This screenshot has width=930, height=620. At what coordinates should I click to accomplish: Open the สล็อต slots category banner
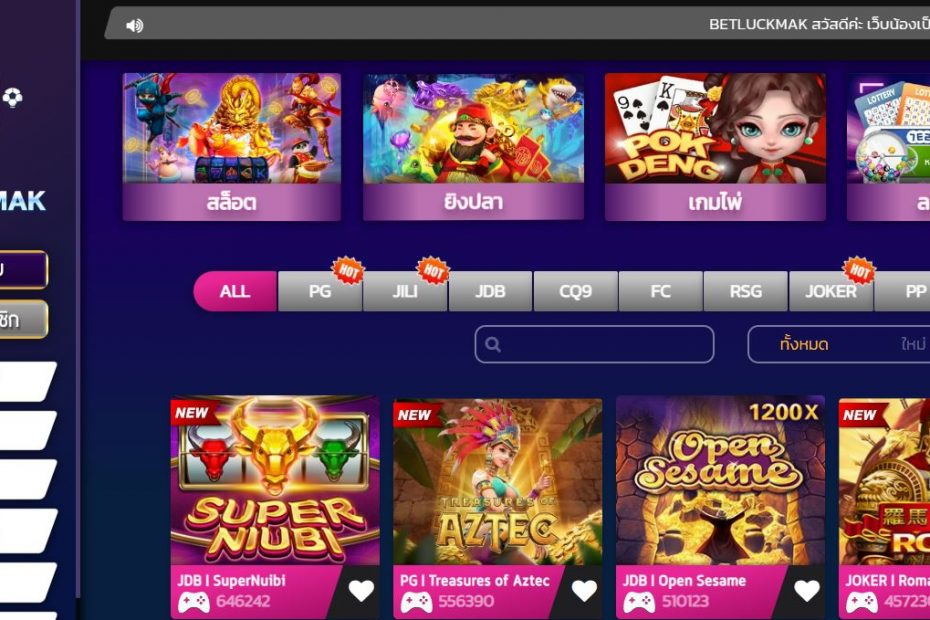(232, 147)
